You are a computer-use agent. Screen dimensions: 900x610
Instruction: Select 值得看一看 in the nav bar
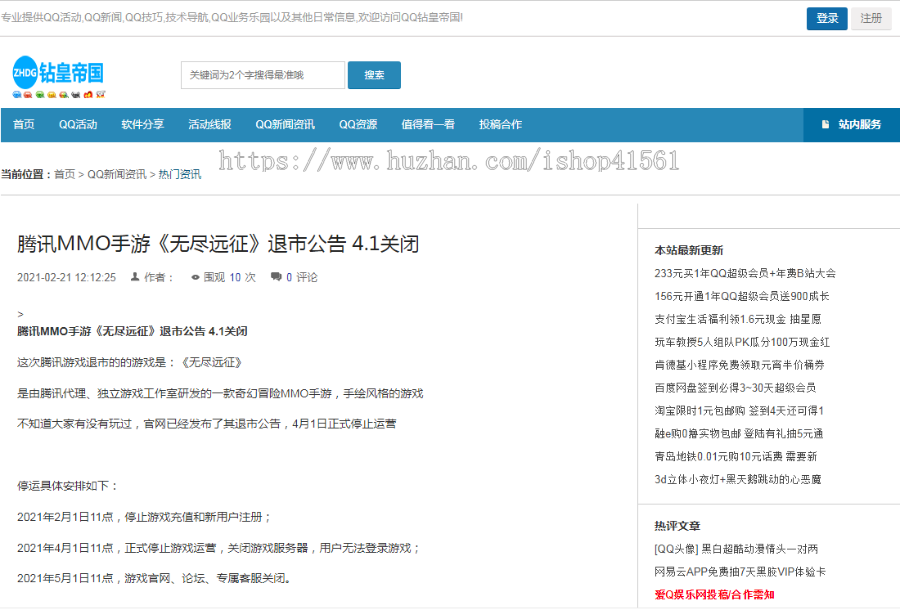[428, 125]
